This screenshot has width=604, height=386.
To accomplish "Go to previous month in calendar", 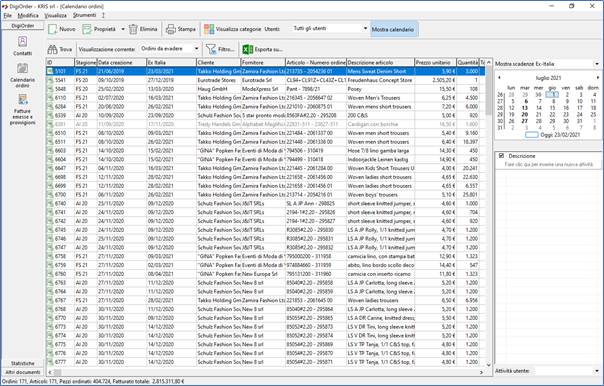I will coord(499,78).
